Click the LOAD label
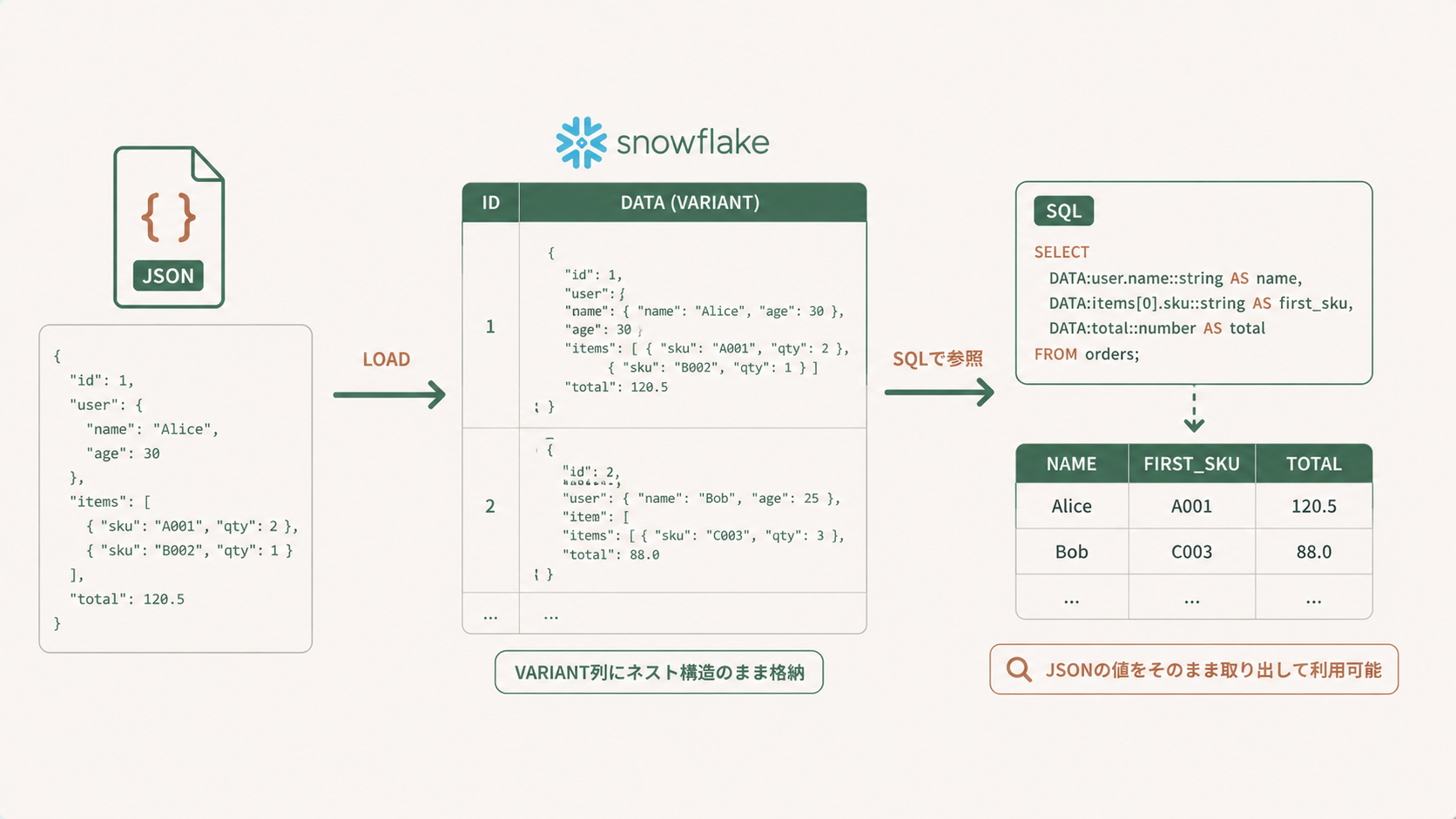This screenshot has width=1456, height=819. click(x=387, y=359)
